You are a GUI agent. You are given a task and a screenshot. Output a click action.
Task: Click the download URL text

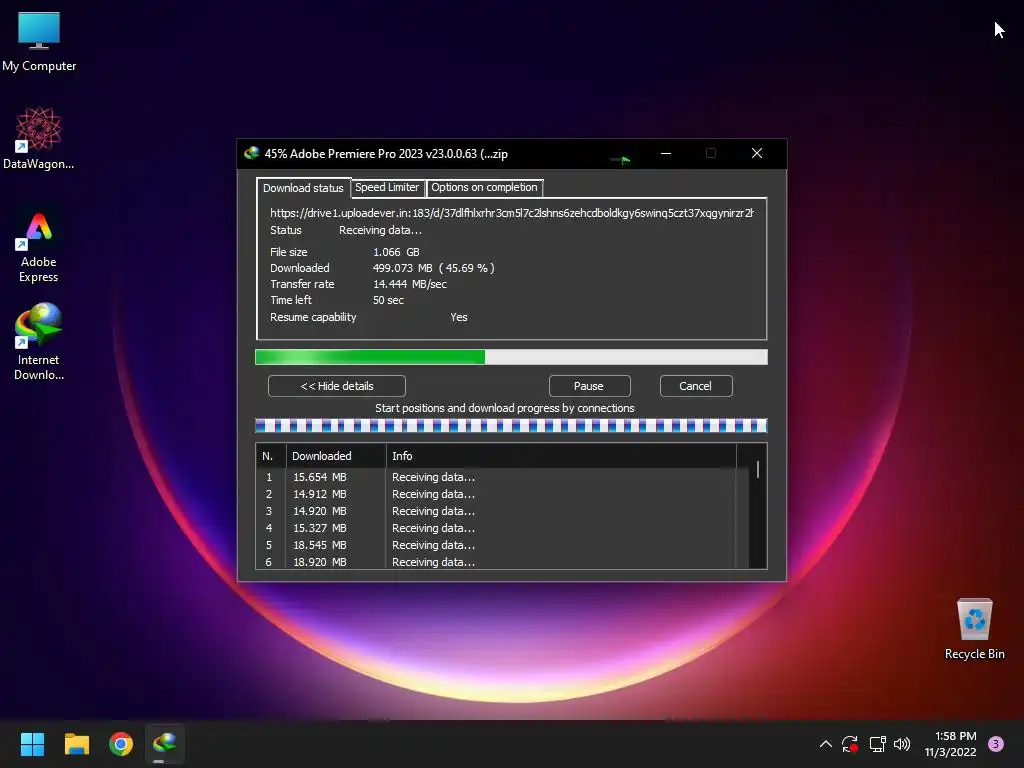(512, 213)
